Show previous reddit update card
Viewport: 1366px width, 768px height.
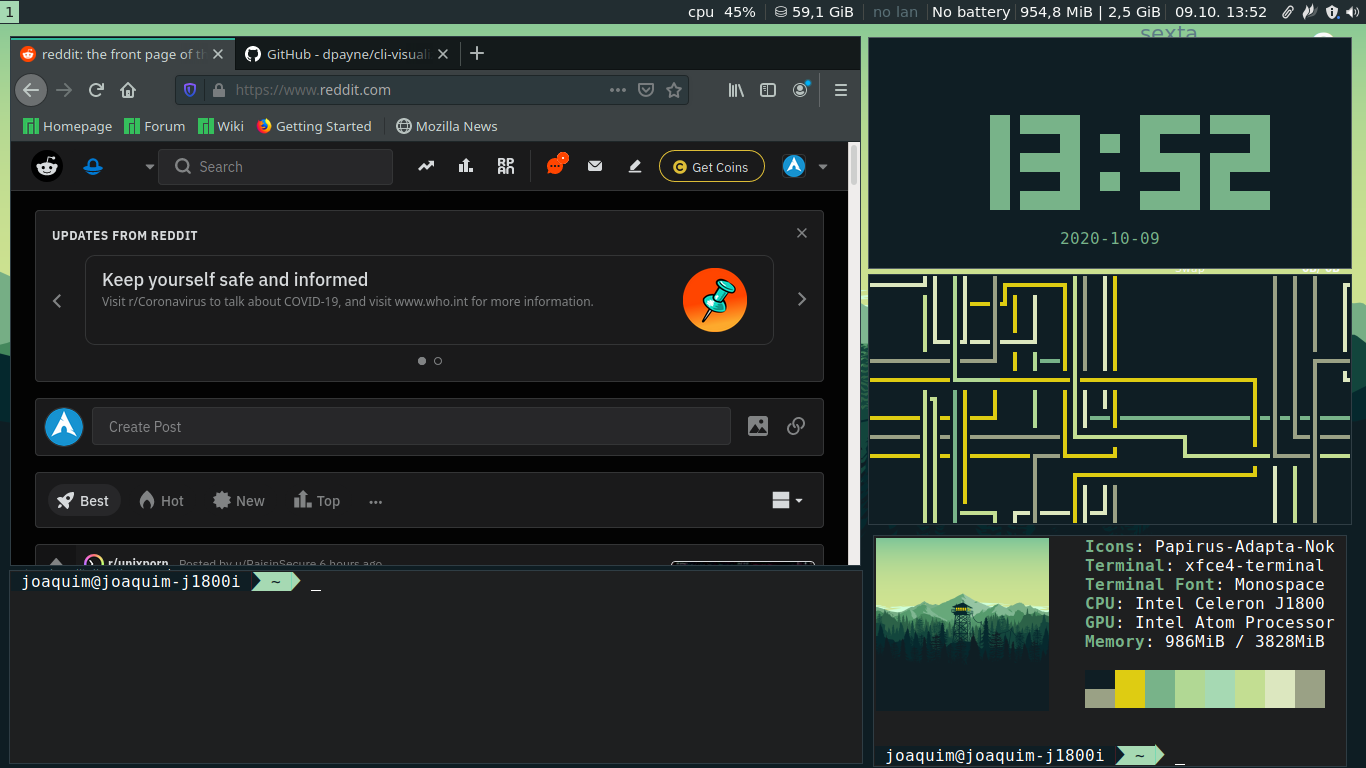(57, 300)
